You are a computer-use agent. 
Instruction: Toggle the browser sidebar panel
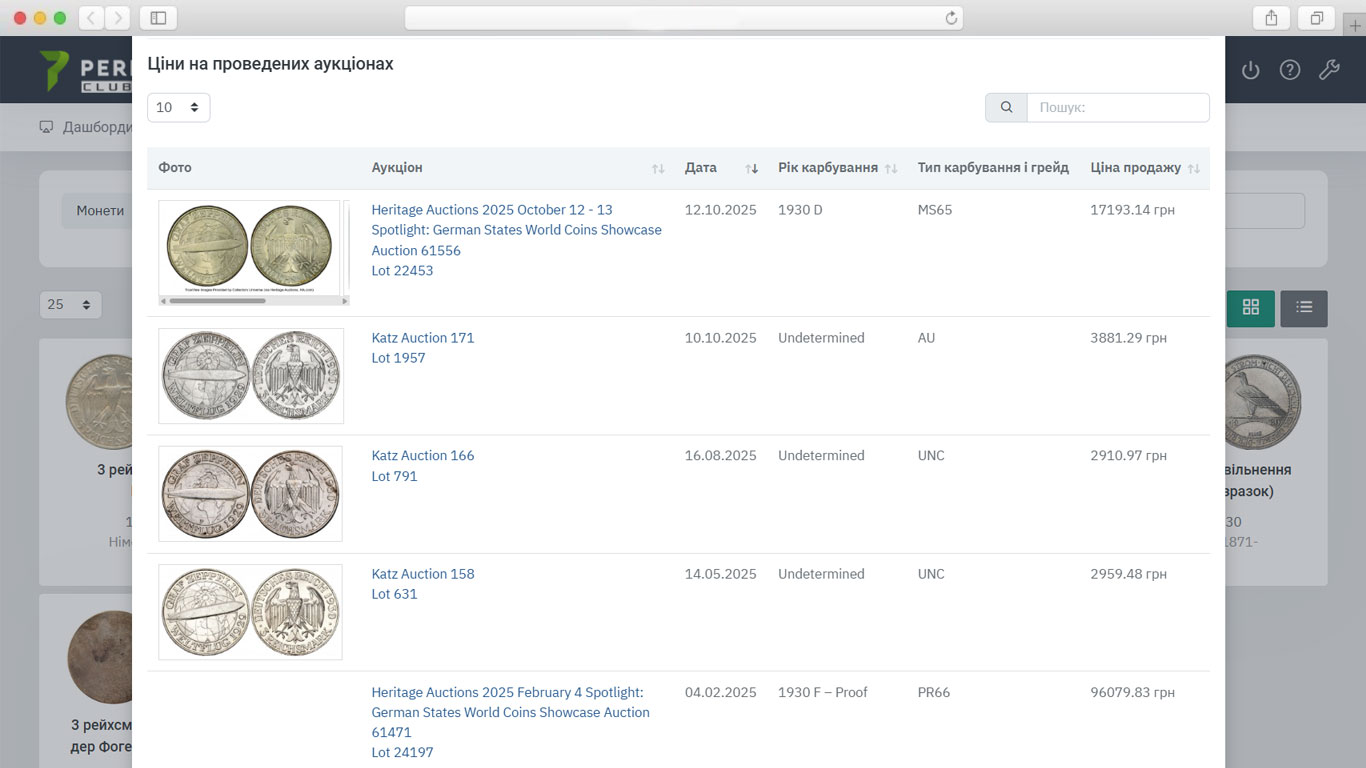click(158, 18)
